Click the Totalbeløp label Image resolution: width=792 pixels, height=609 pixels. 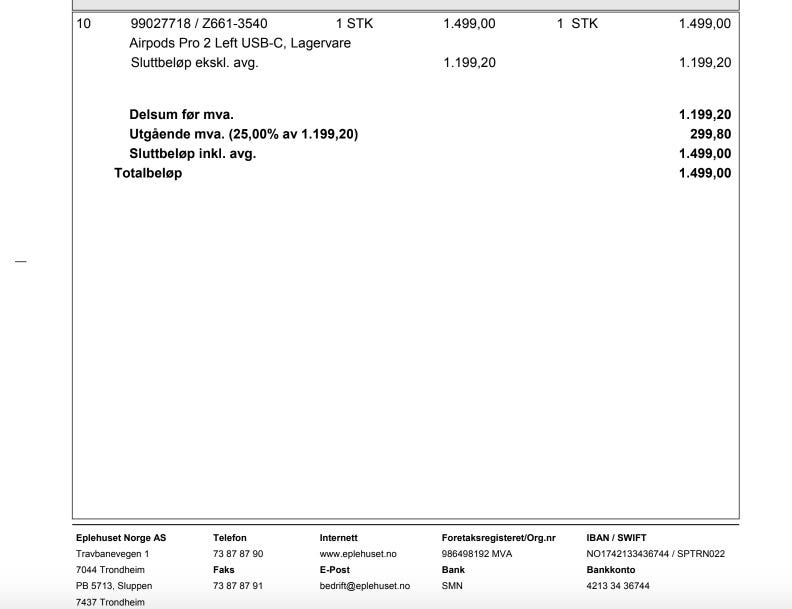[148, 173]
